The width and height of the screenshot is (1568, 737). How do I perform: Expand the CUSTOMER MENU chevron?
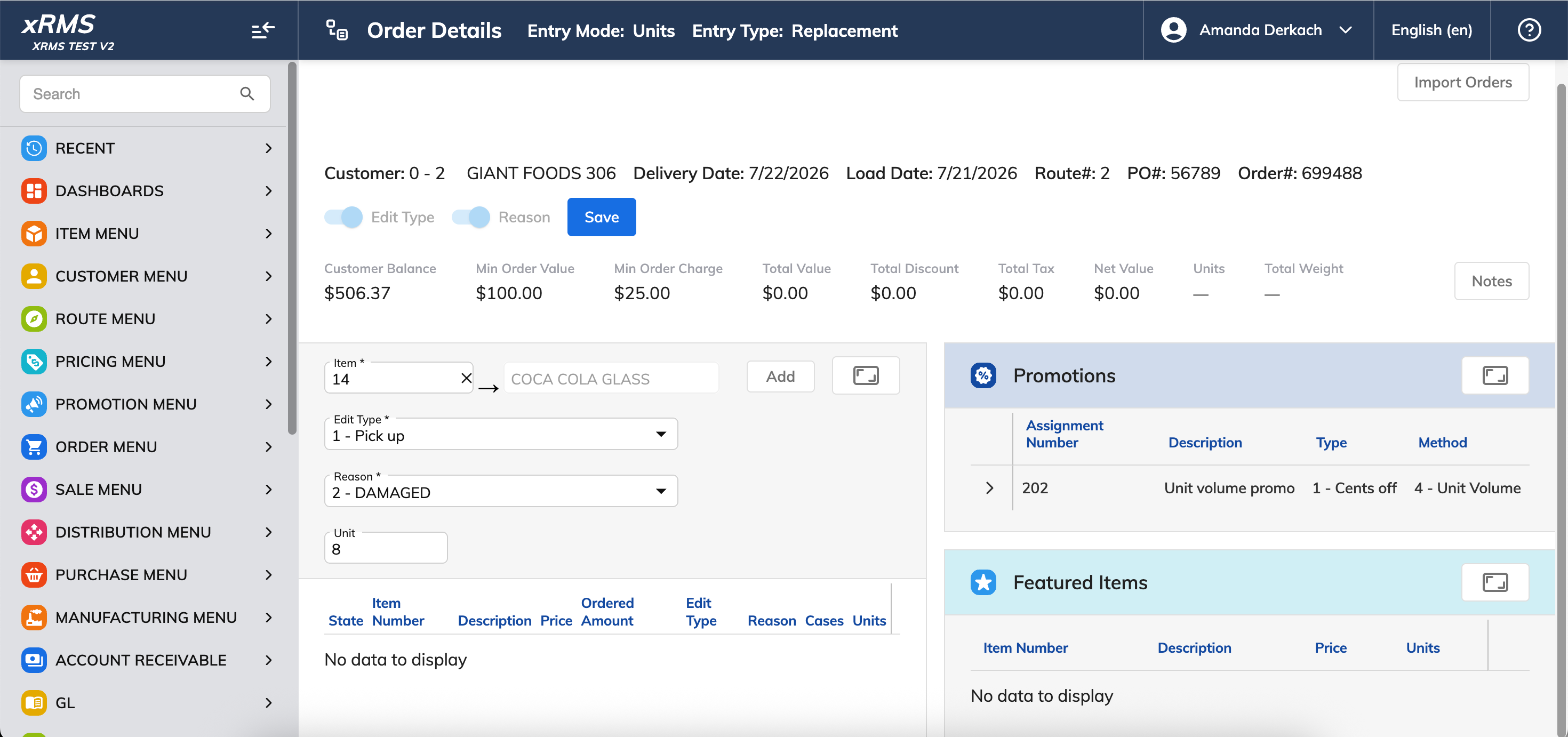(x=268, y=276)
